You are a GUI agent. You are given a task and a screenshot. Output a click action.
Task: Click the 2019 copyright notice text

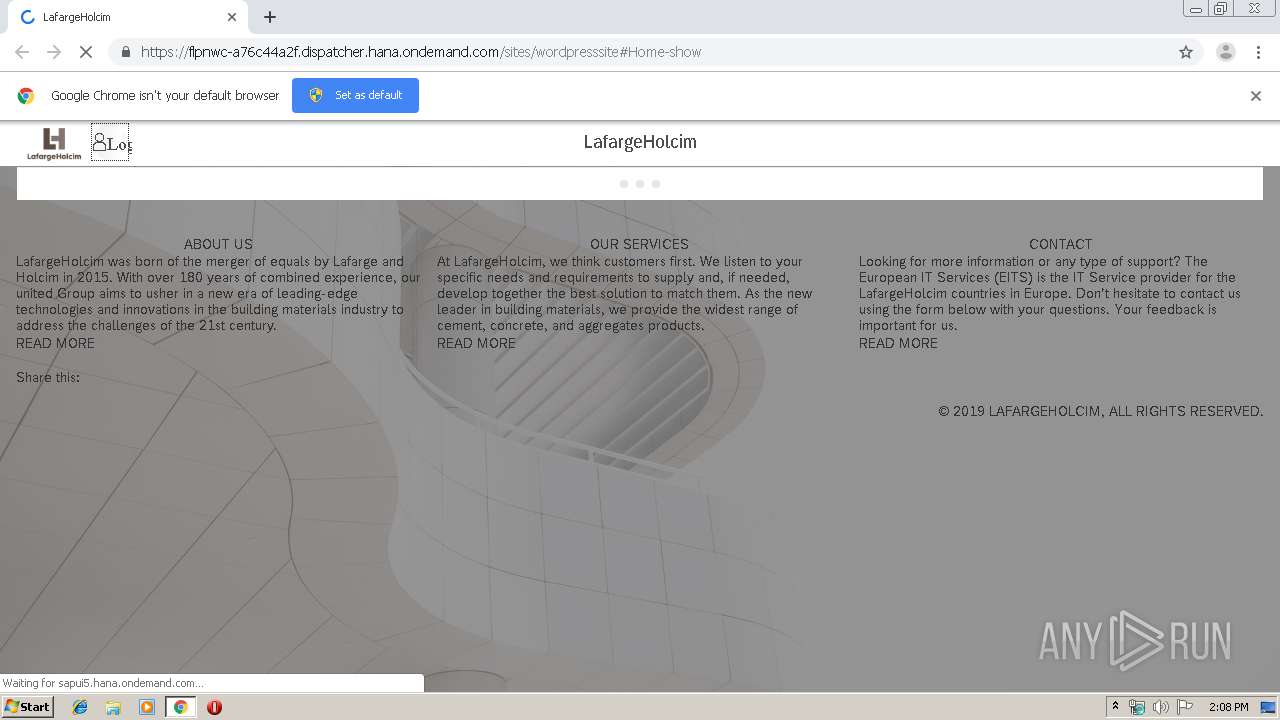1100,411
